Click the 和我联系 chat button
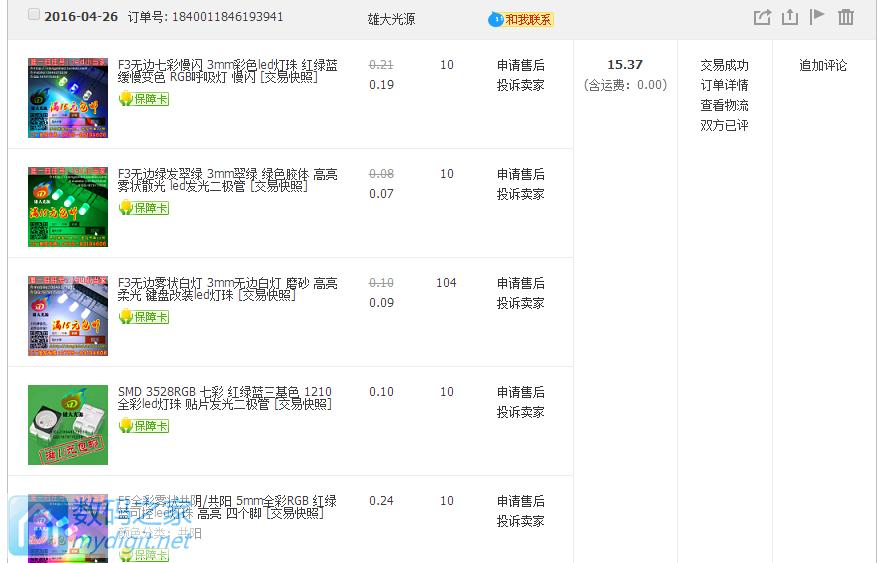 (521, 20)
